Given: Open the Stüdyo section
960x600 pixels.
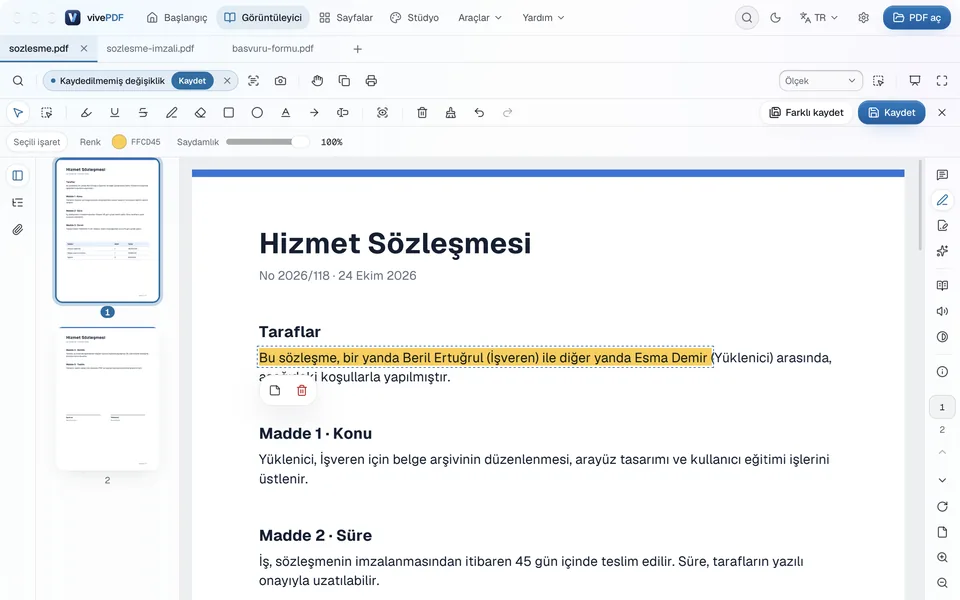Looking at the screenshot, I should click(x=414, y=18).
